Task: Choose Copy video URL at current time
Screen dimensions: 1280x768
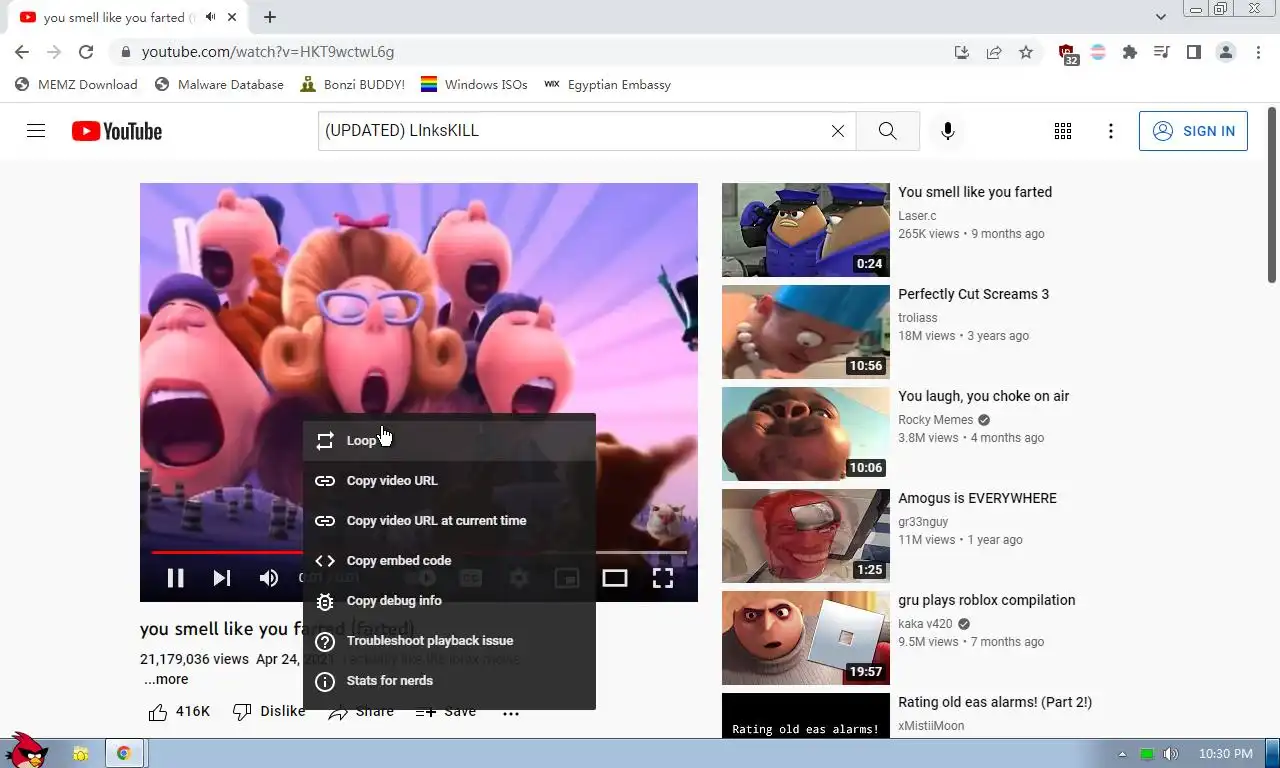Action: 449,520
